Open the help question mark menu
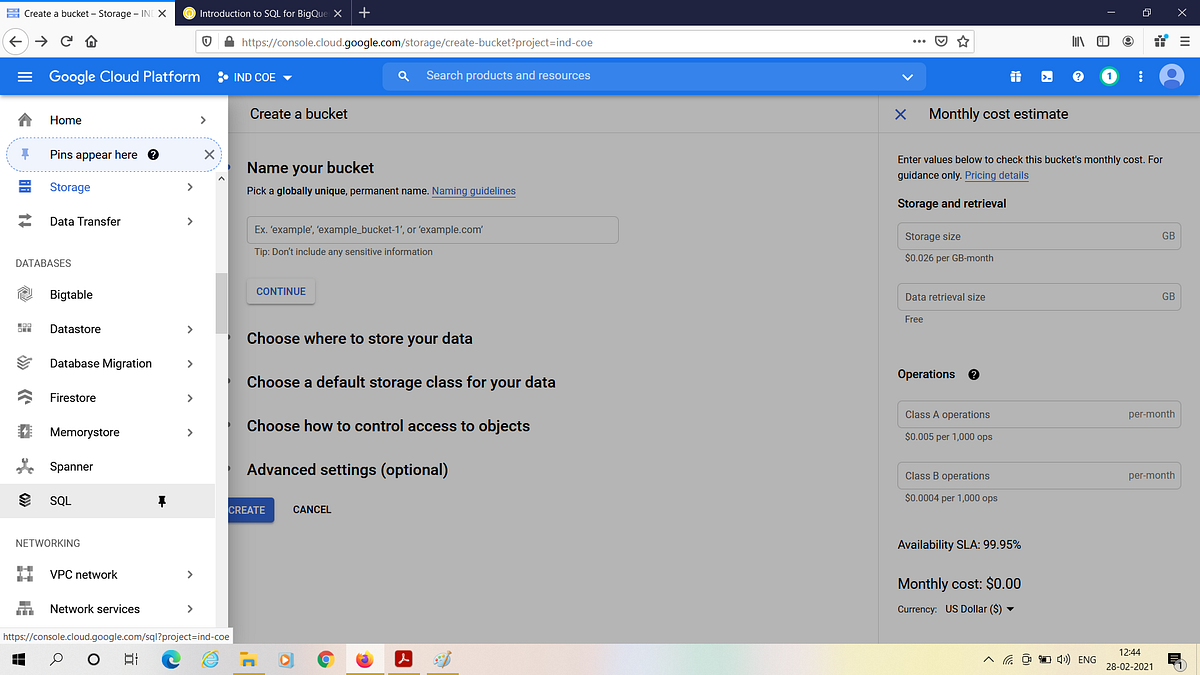The height and width of the screenshot is (675, 1200). pyautogui.click(x=1077, y=76)
